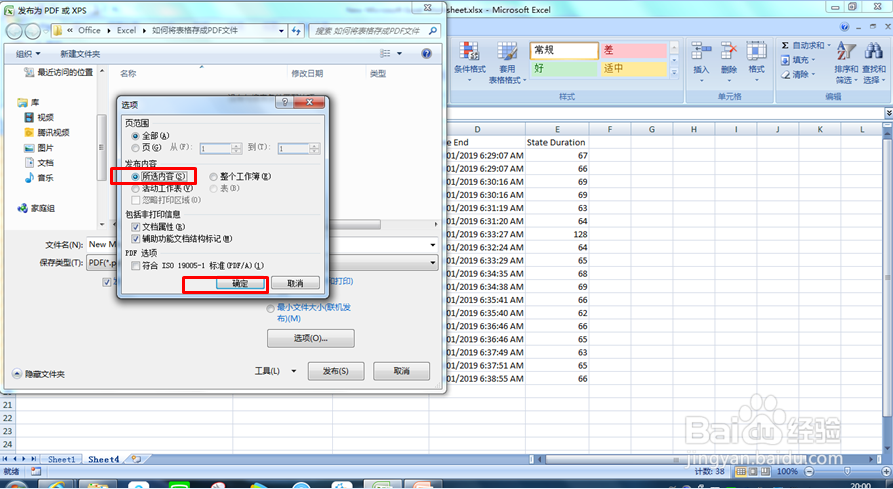893x489 pixels.
Task: Select the All pages radio button
Action: [x=135, y=136]
